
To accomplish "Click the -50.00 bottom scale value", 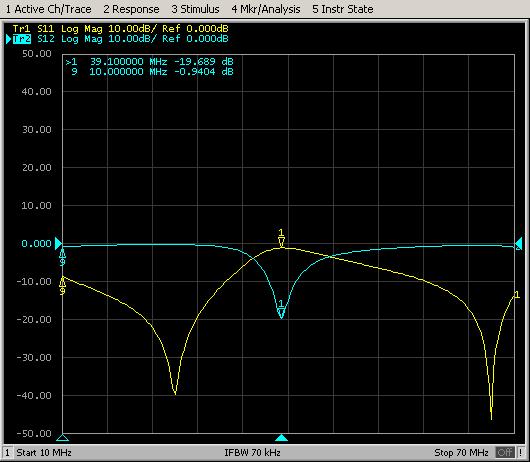I will pos(34,433).
